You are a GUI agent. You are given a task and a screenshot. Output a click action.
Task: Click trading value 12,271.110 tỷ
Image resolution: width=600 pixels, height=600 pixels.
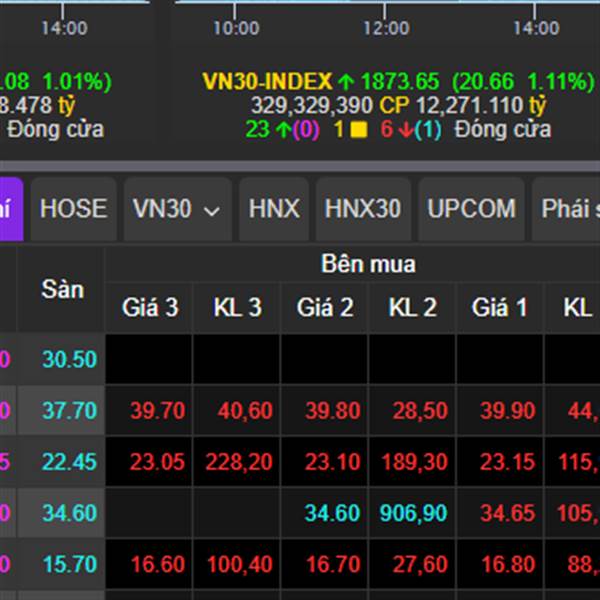481,106
